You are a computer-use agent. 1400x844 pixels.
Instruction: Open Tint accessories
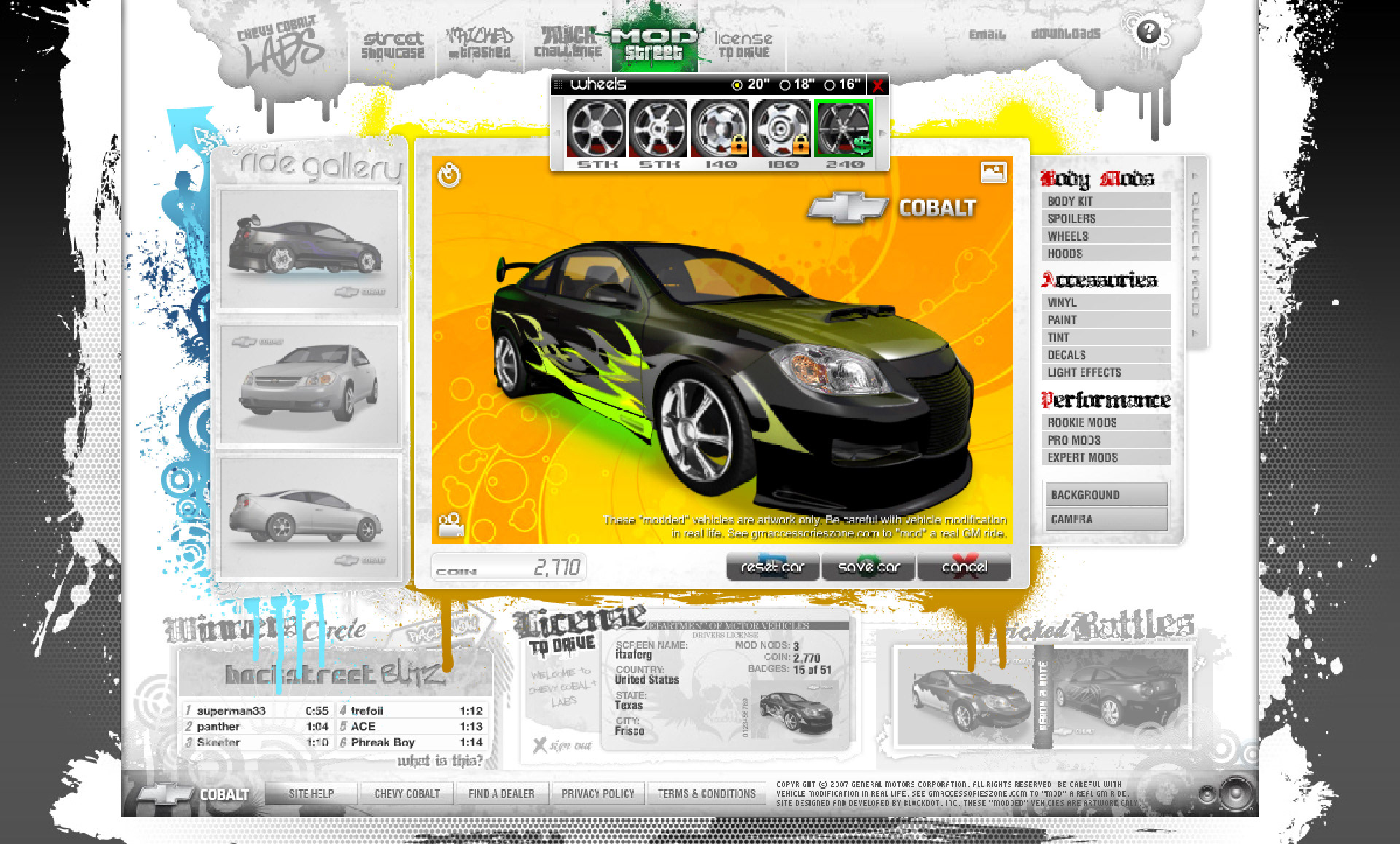[1105, 337]
